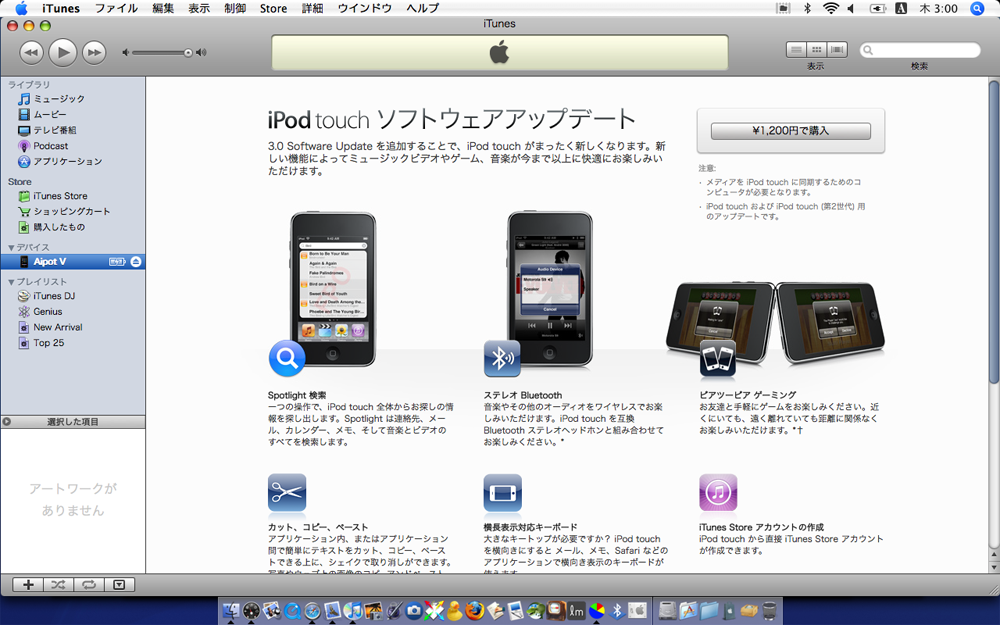Open the ファイル (File) menu
Screen dimensions: 1000x625
click(116, 8)
